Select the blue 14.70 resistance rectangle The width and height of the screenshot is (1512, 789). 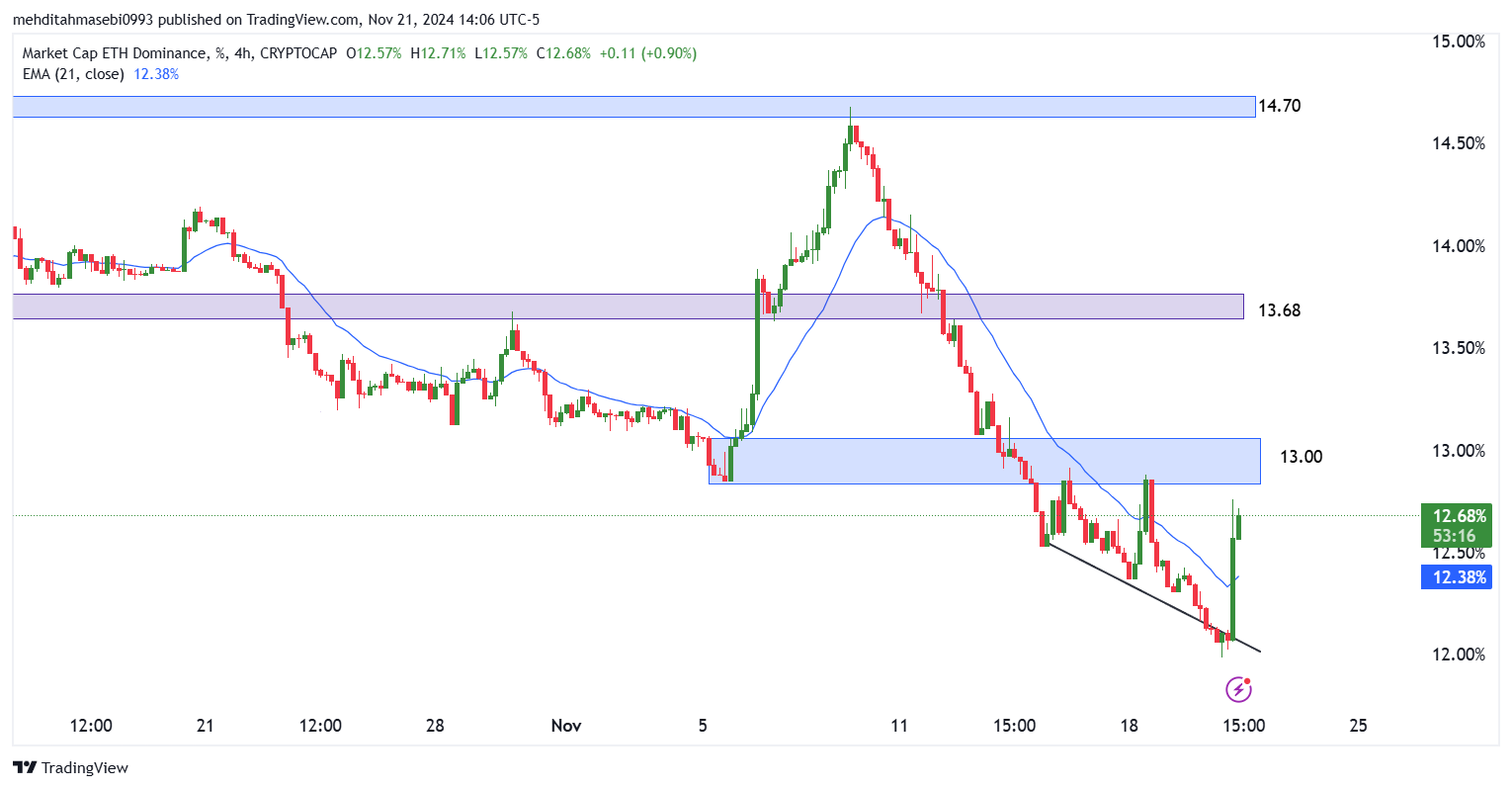point(633,107)
